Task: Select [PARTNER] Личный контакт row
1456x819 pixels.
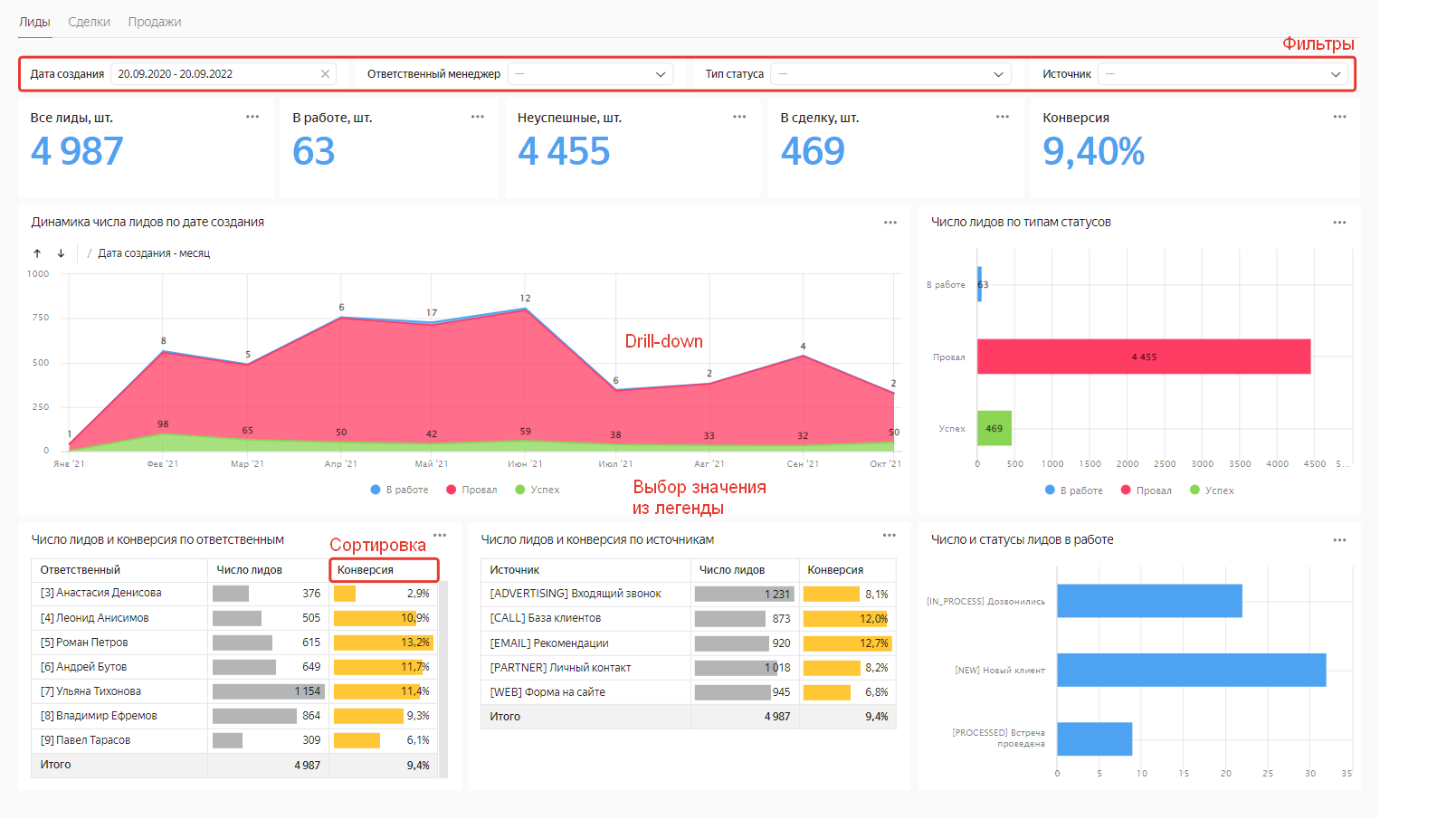Action: click(689, 668)
